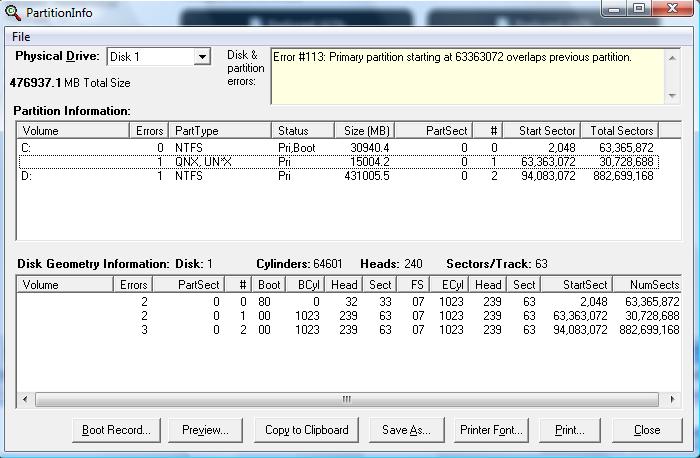Select the D: volume row
Image resolution: width=700 pixels, height=458 pixels.
click(x=338, y=176)
